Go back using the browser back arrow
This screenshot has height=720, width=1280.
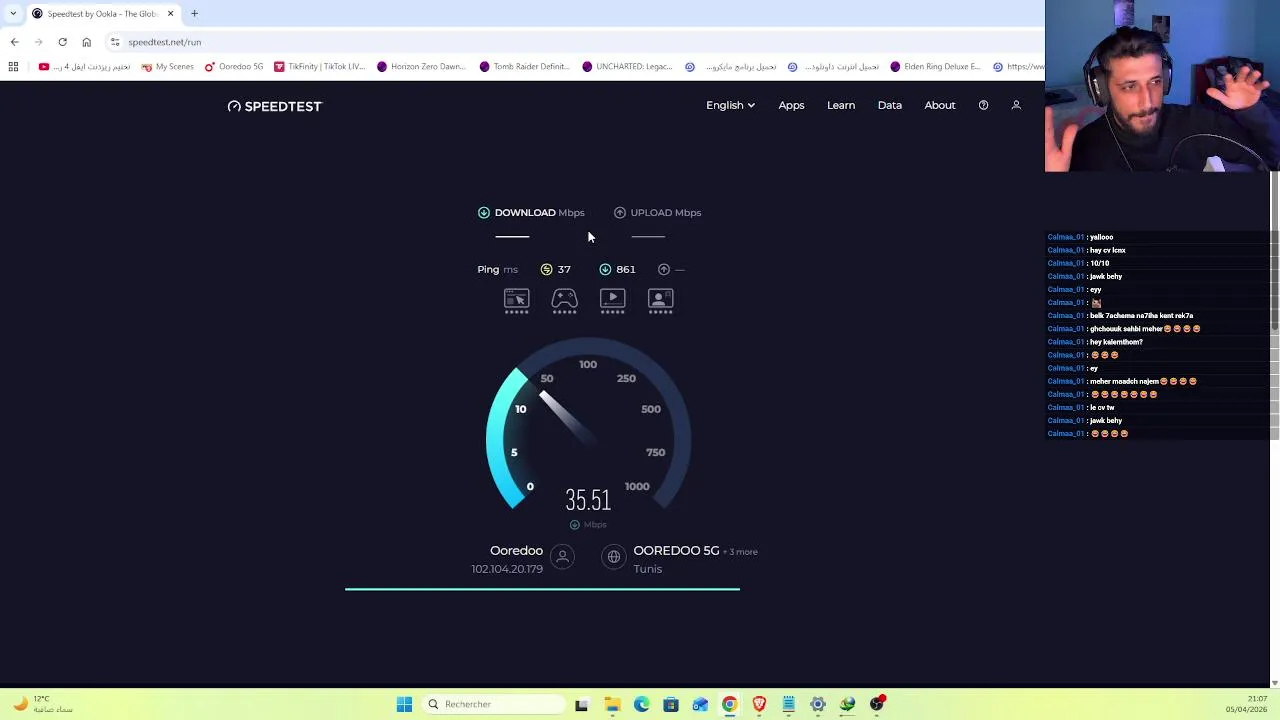pos(14,42)
